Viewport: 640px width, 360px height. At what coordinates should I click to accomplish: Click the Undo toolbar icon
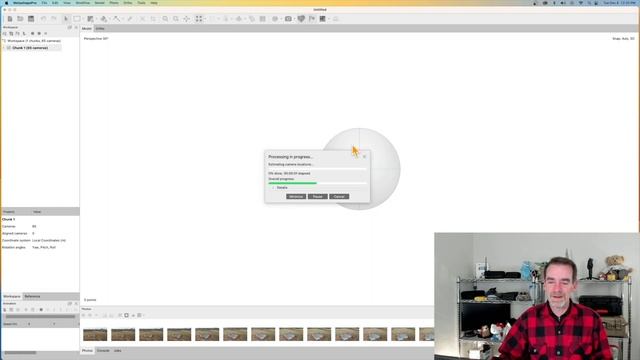(x=43, y=19)
